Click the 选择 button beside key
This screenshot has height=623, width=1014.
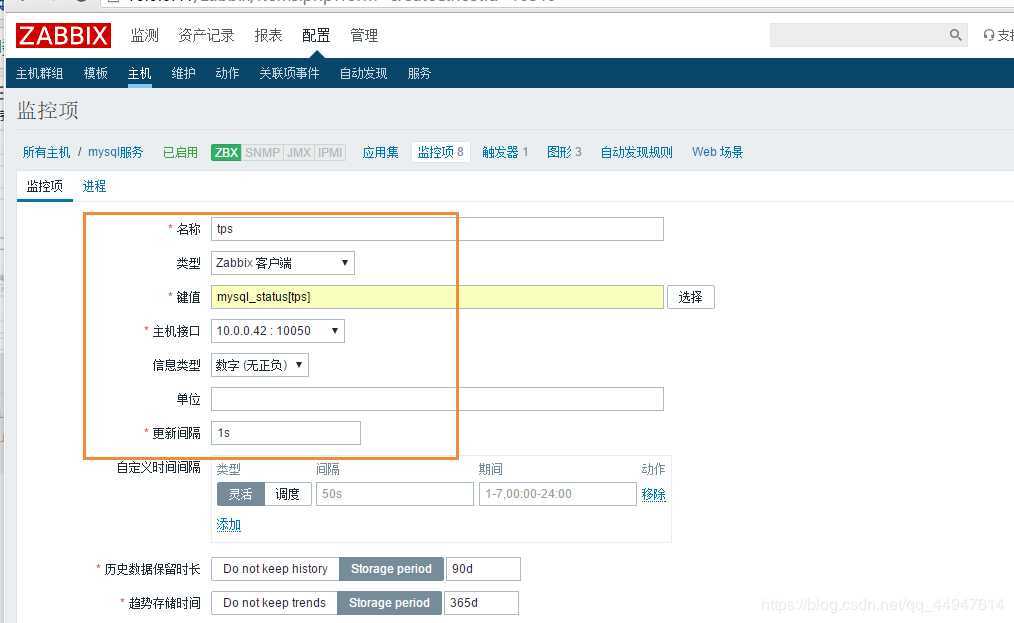[691, 297]
